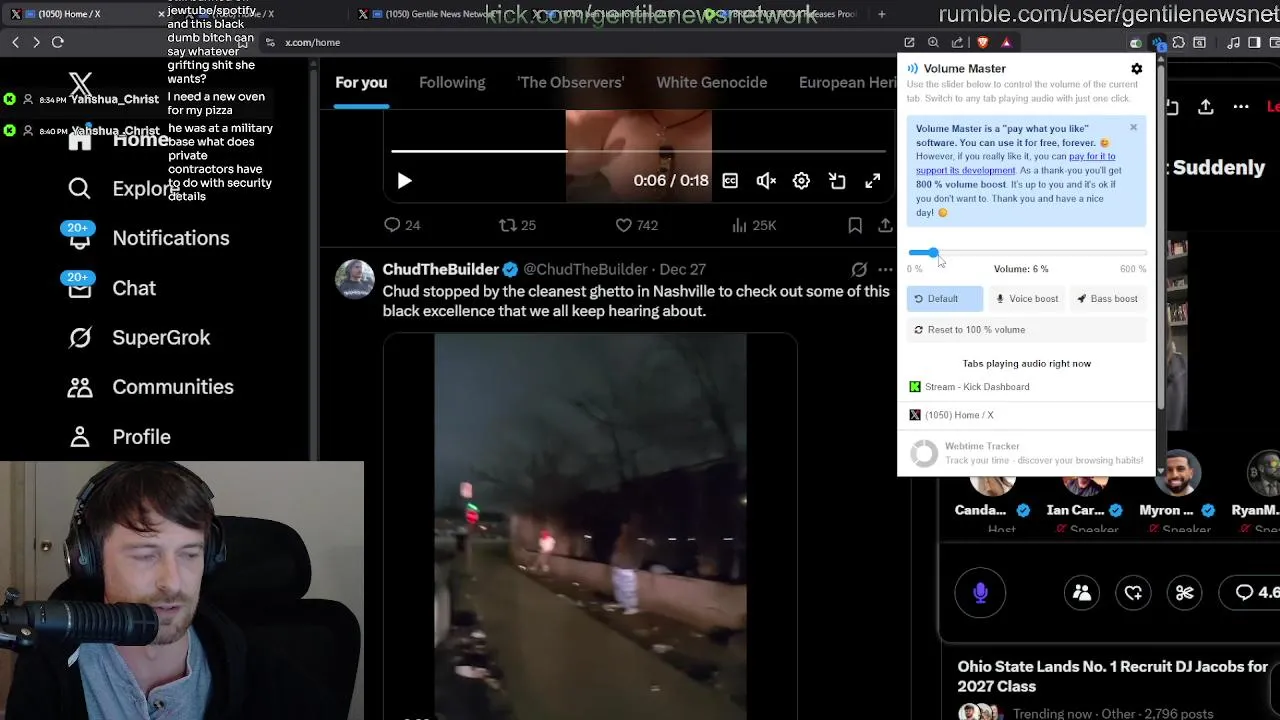The image size is (1280, 720).
Task: Click the browser music note toolbar icon
Action: pos(1233,42)
